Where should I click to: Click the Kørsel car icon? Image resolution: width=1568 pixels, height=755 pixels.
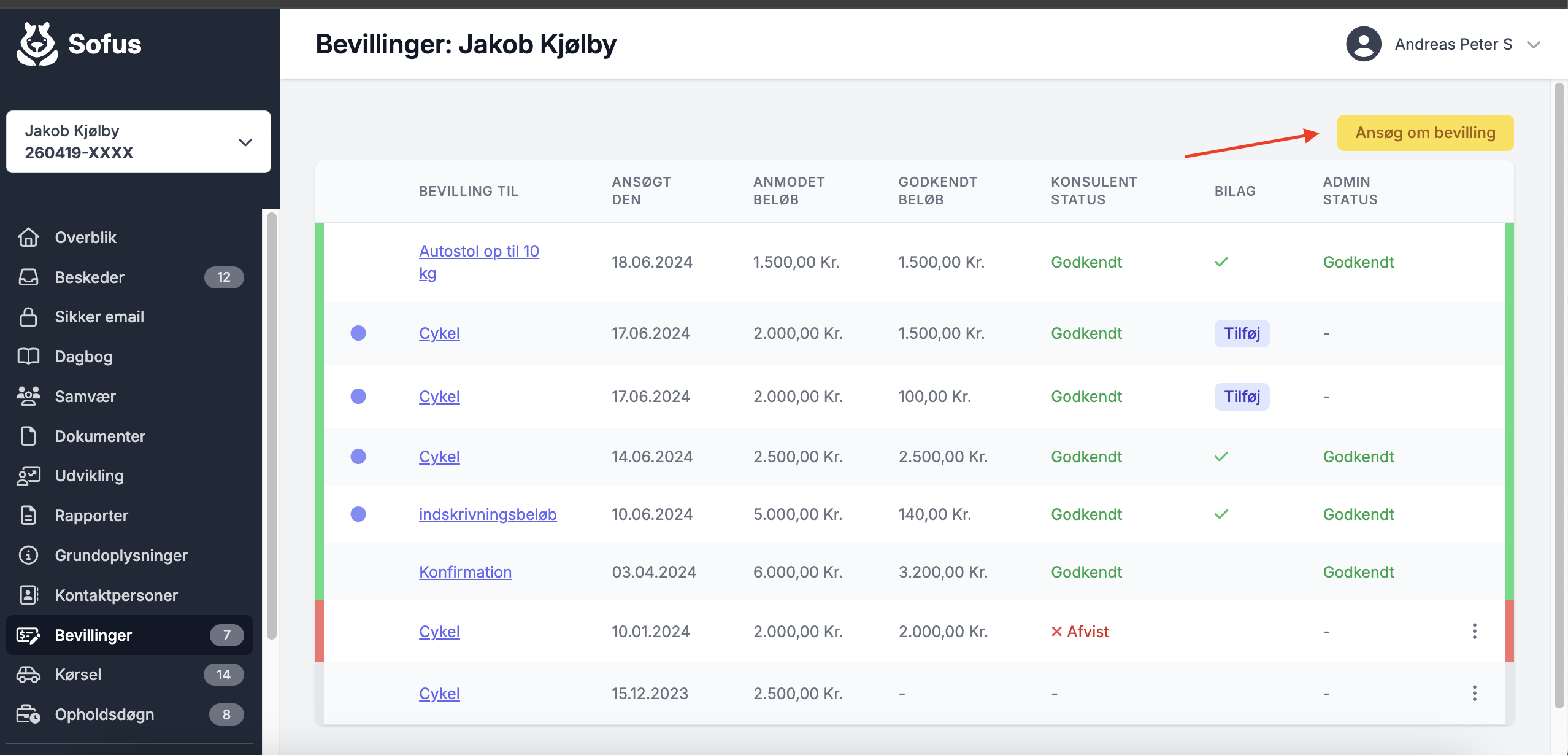28,675
